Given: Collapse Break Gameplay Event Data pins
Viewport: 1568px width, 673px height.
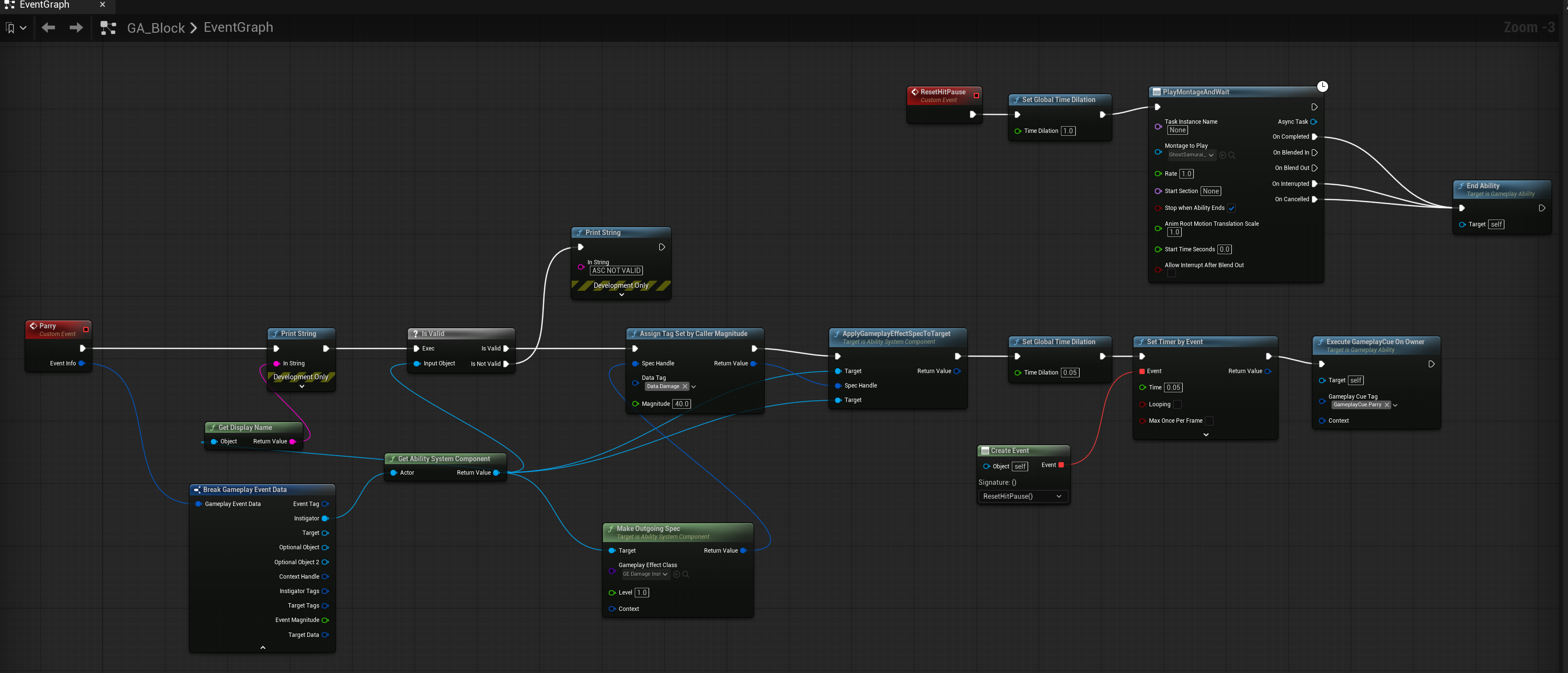Looking at the screenshot, I should tap(262, 647).
